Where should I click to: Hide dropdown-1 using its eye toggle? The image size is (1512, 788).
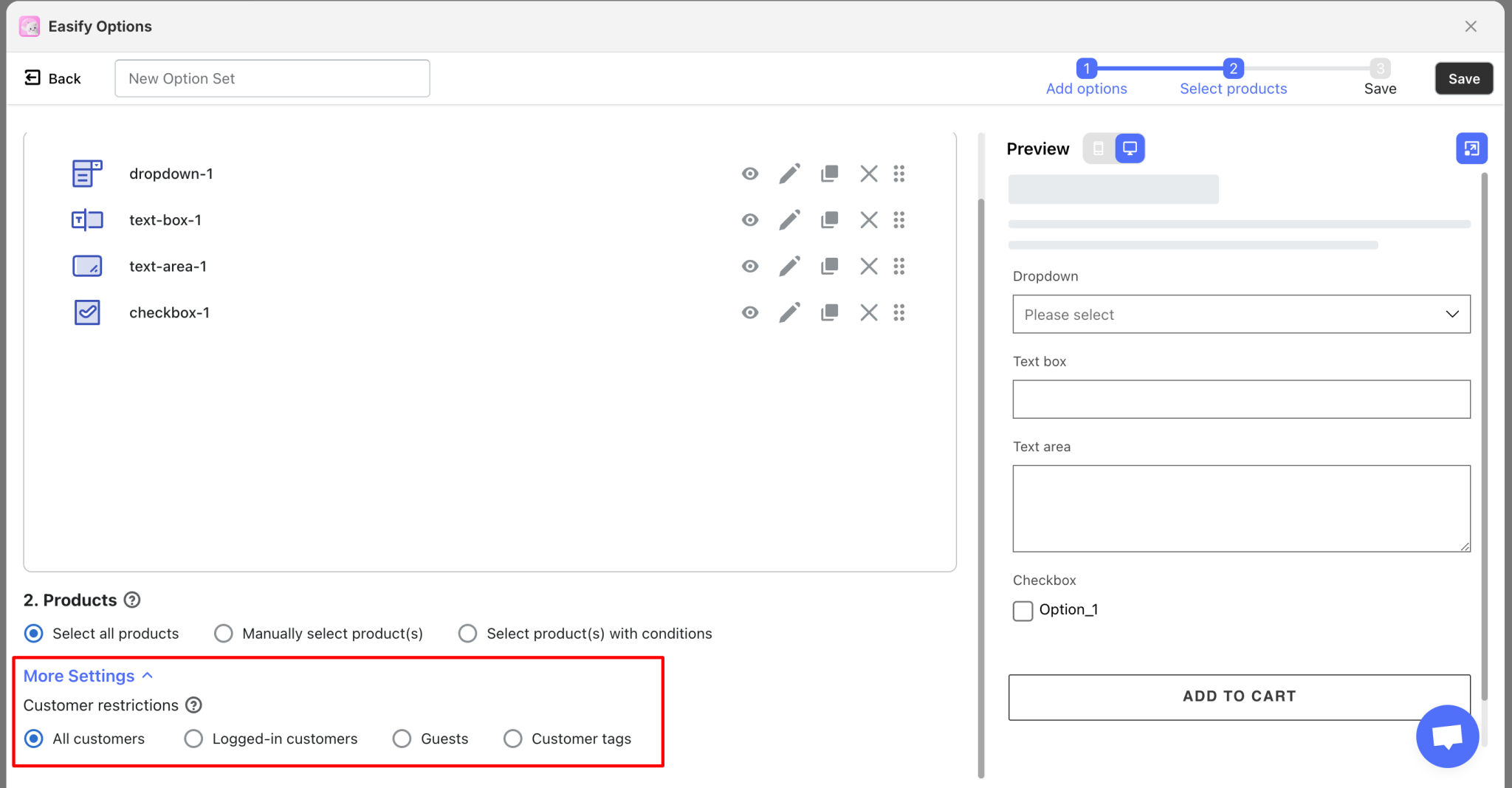point(749,174)
